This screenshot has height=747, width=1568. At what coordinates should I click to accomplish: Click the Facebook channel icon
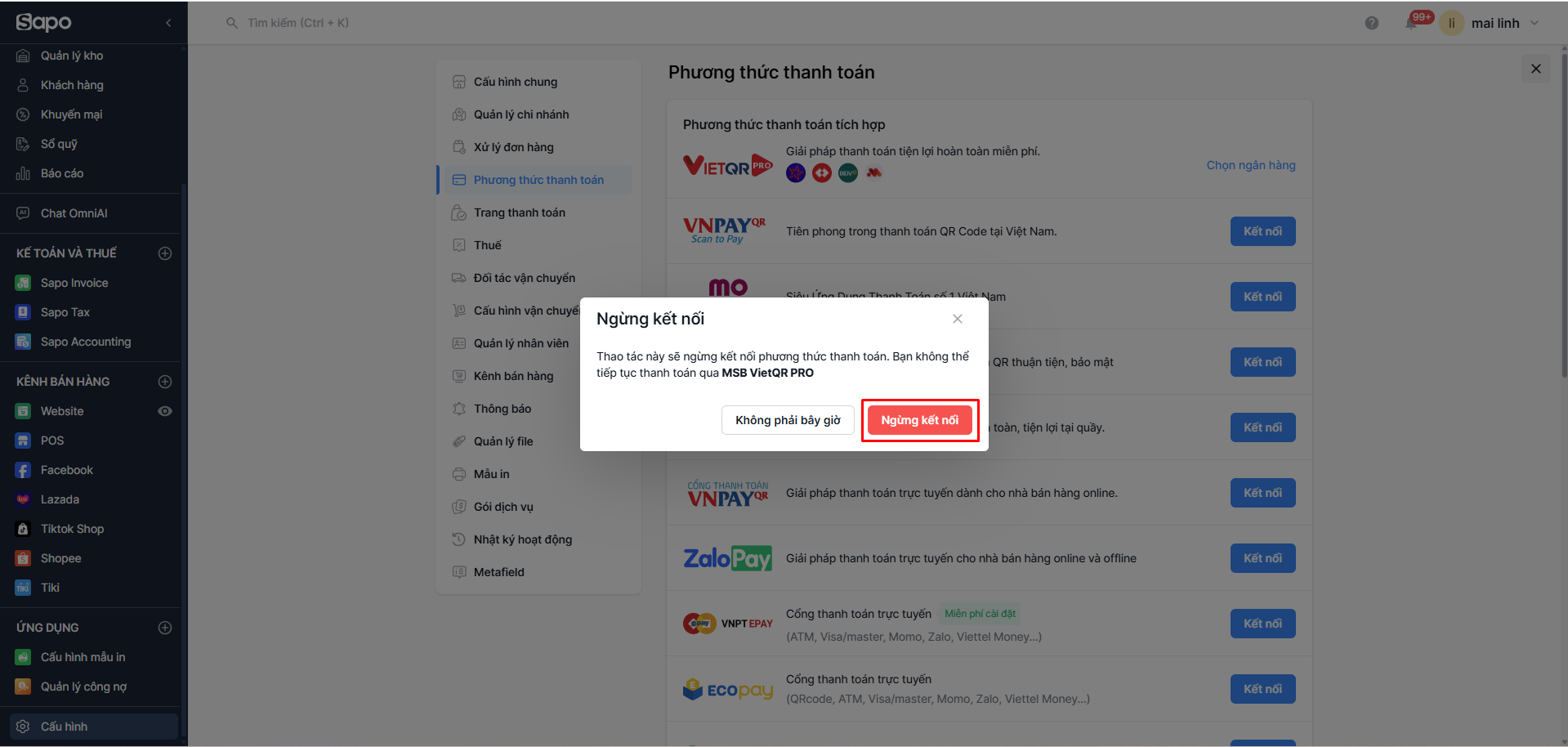[x=23, y=470]
